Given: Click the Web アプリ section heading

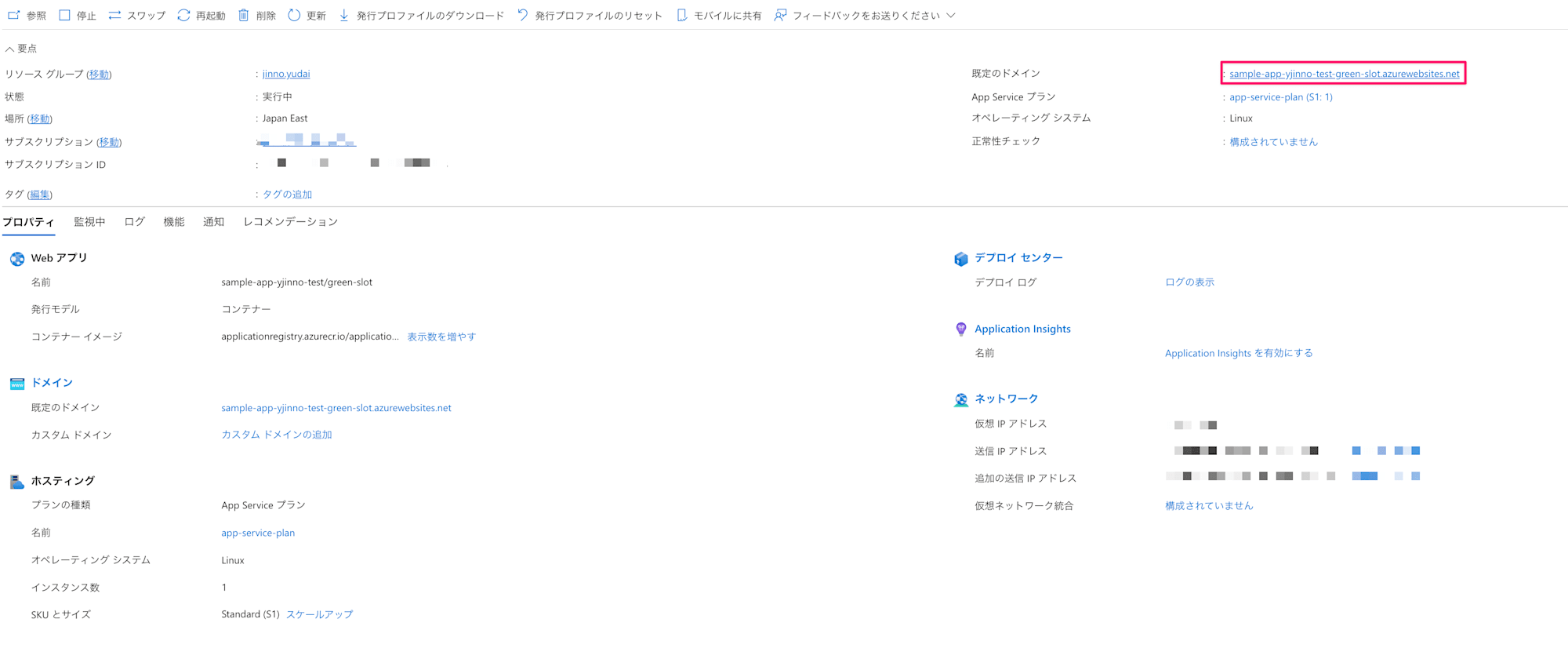Looking at the screenshot, I should [x=59, y=258].
